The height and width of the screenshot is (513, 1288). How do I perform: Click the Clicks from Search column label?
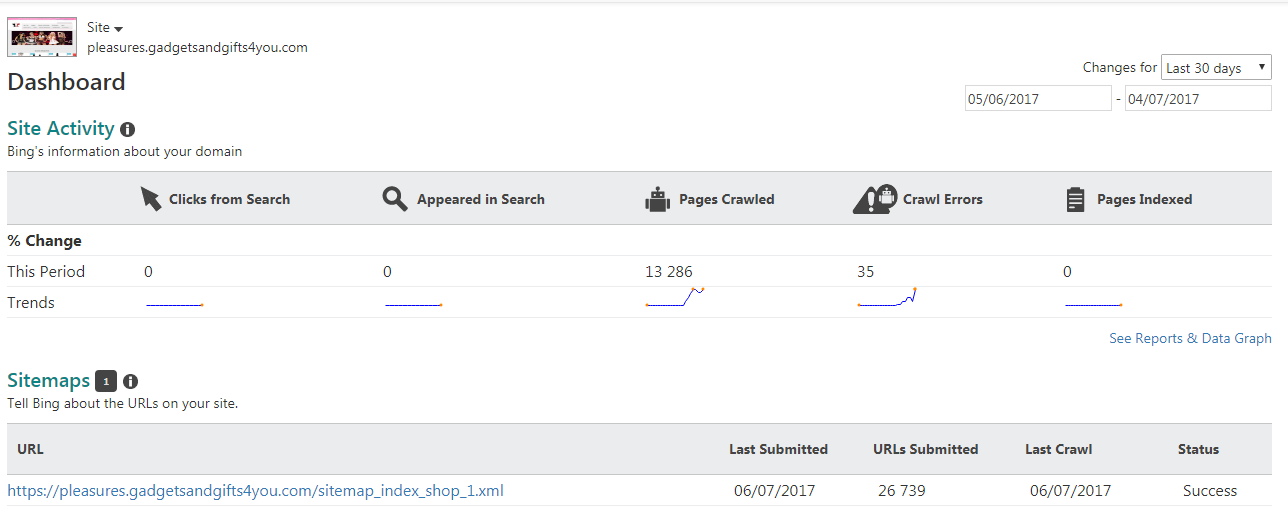(229, 199)
